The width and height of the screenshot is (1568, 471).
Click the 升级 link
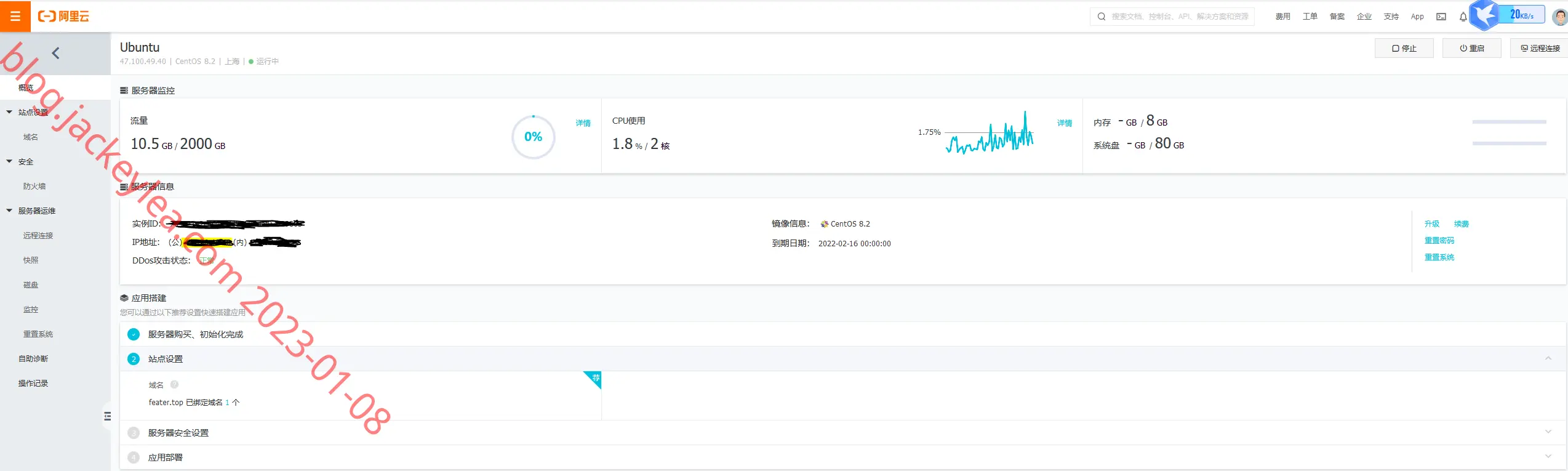coord(1432,224)
